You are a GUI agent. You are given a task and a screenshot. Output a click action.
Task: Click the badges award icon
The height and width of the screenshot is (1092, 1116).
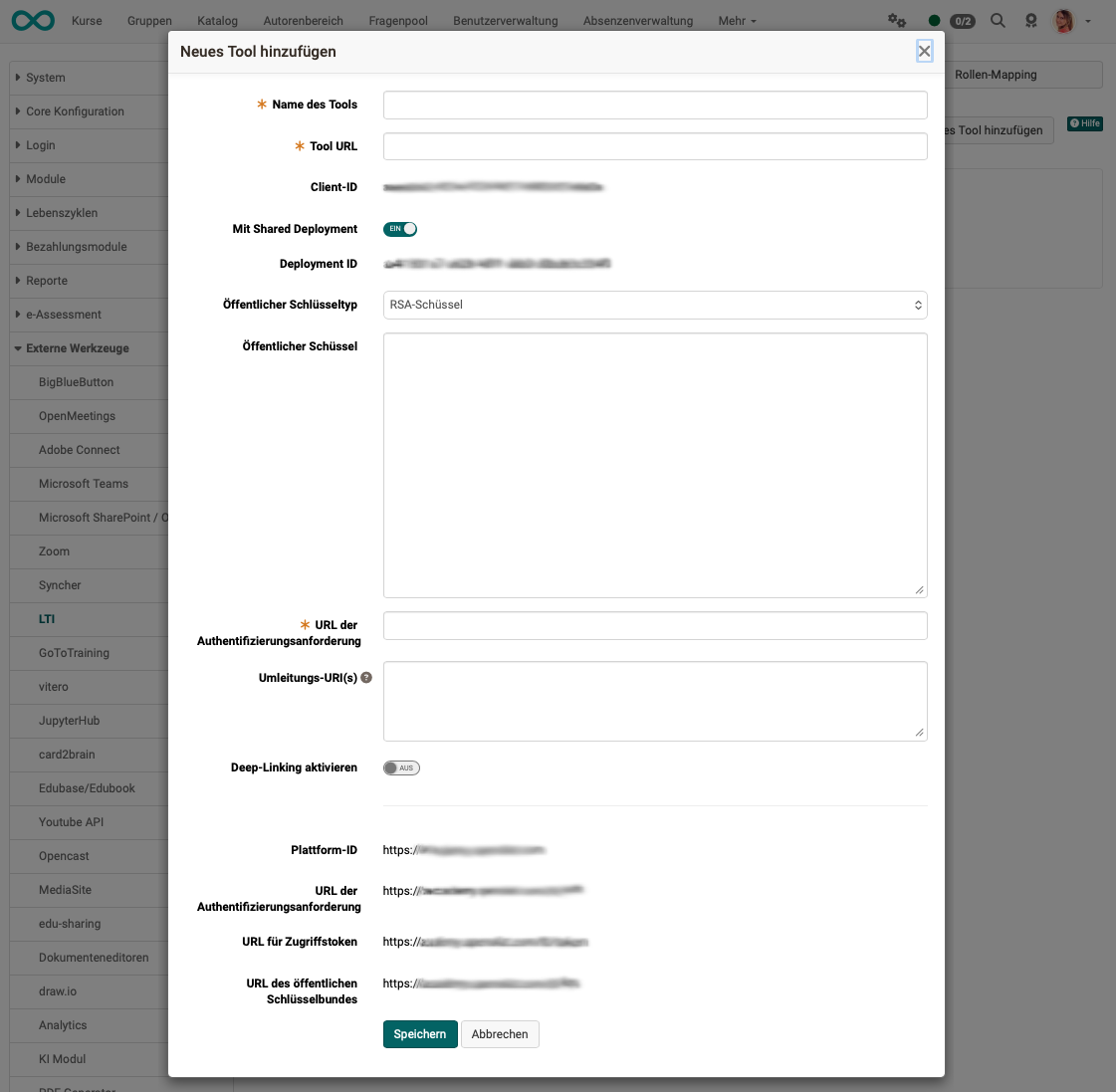tap(1030, 20)
